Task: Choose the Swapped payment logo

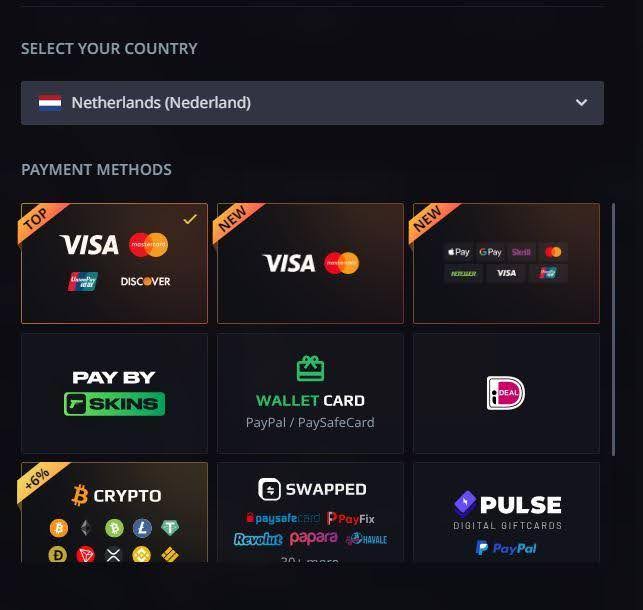Action: click(x=312, y=489)
